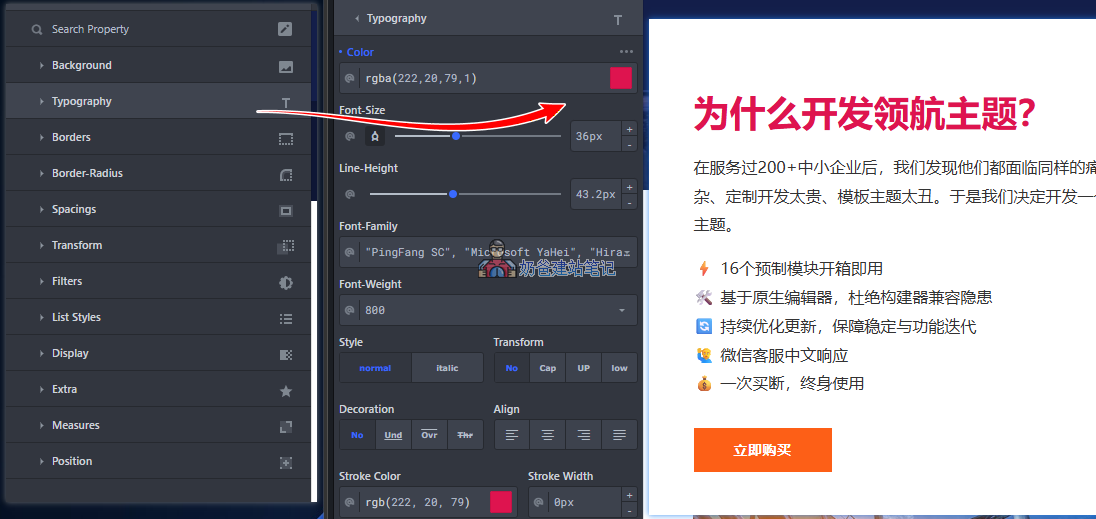Click the Spacings box icon
This screenshot has width=1096, height=519.
[x=285, y=211]
